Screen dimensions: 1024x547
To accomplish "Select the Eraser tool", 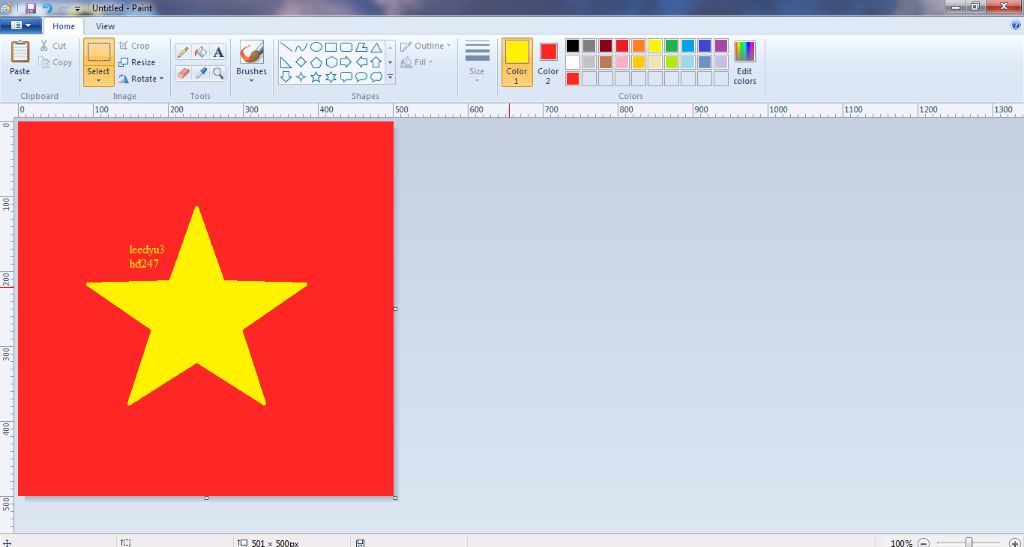I will click(x=184, y=72).
